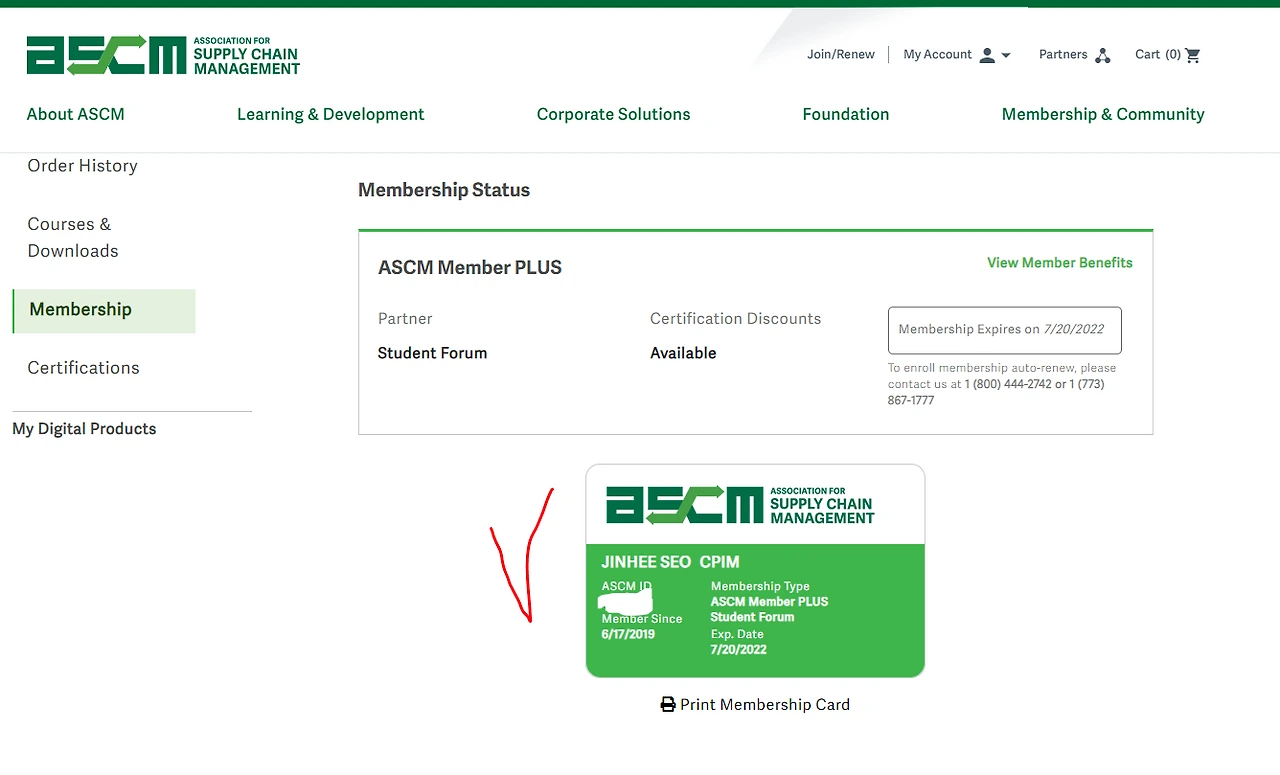The width and height of the screenshot is (1280, 775).
Task: Expand the My Account dropdown arrow
Action: click(1006, 56)
